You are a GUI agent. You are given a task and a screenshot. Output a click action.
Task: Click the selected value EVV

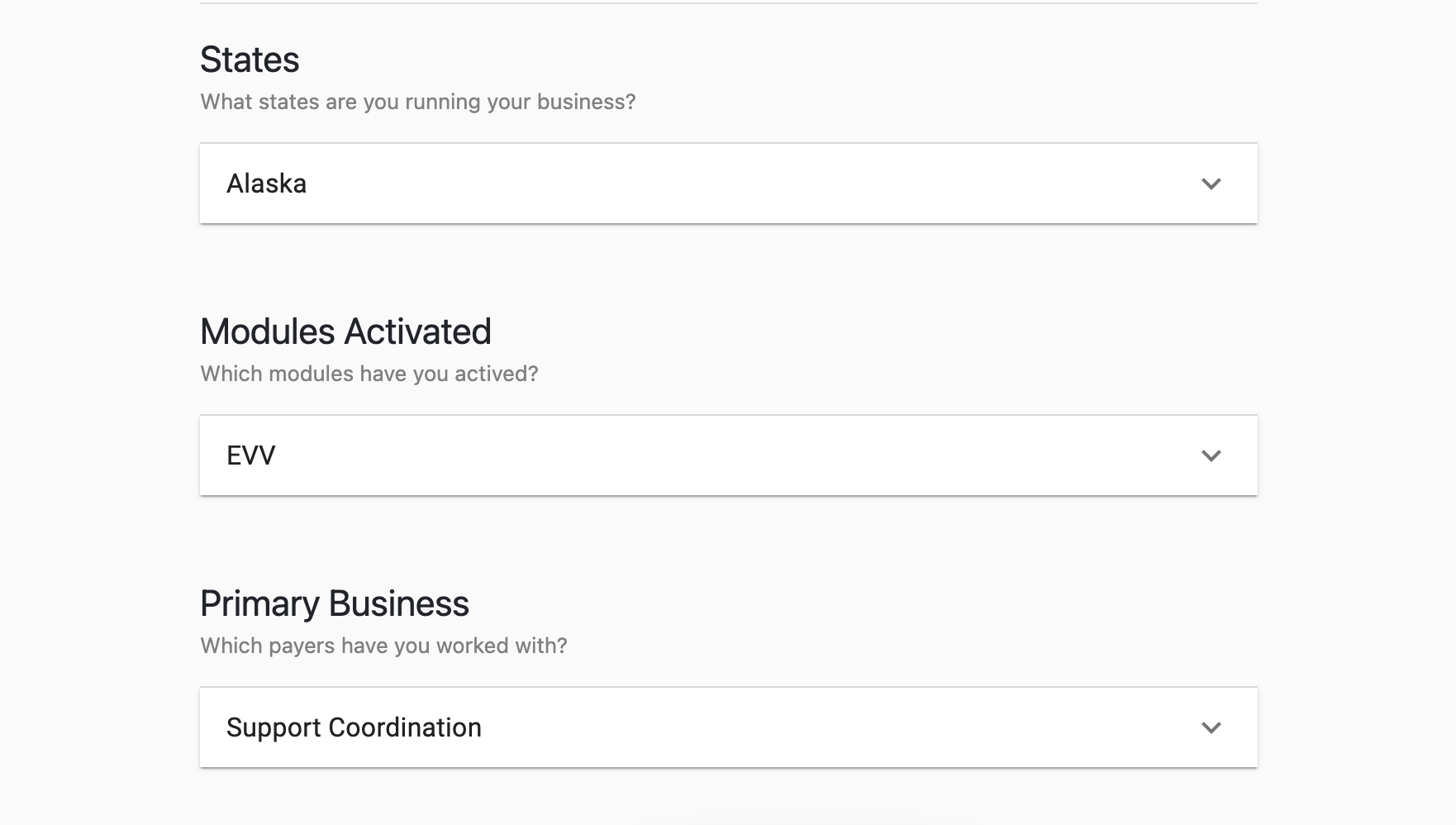pos(250,455)
